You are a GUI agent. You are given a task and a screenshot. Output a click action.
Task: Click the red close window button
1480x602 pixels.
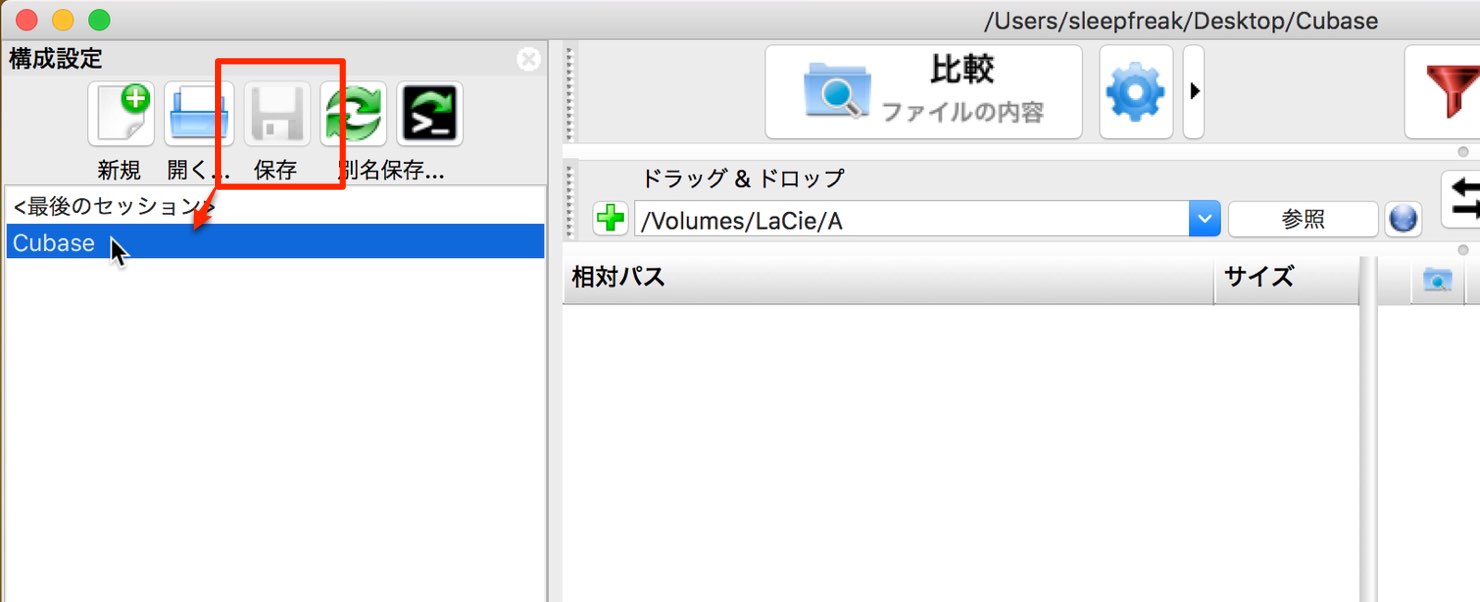pyautogui.click(x=27, y=20)
